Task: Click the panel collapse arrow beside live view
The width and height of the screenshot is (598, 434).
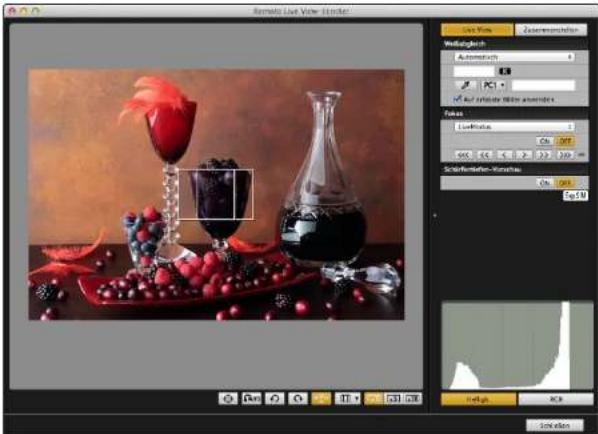Action: pyautogui.click(x=435, y=216)
